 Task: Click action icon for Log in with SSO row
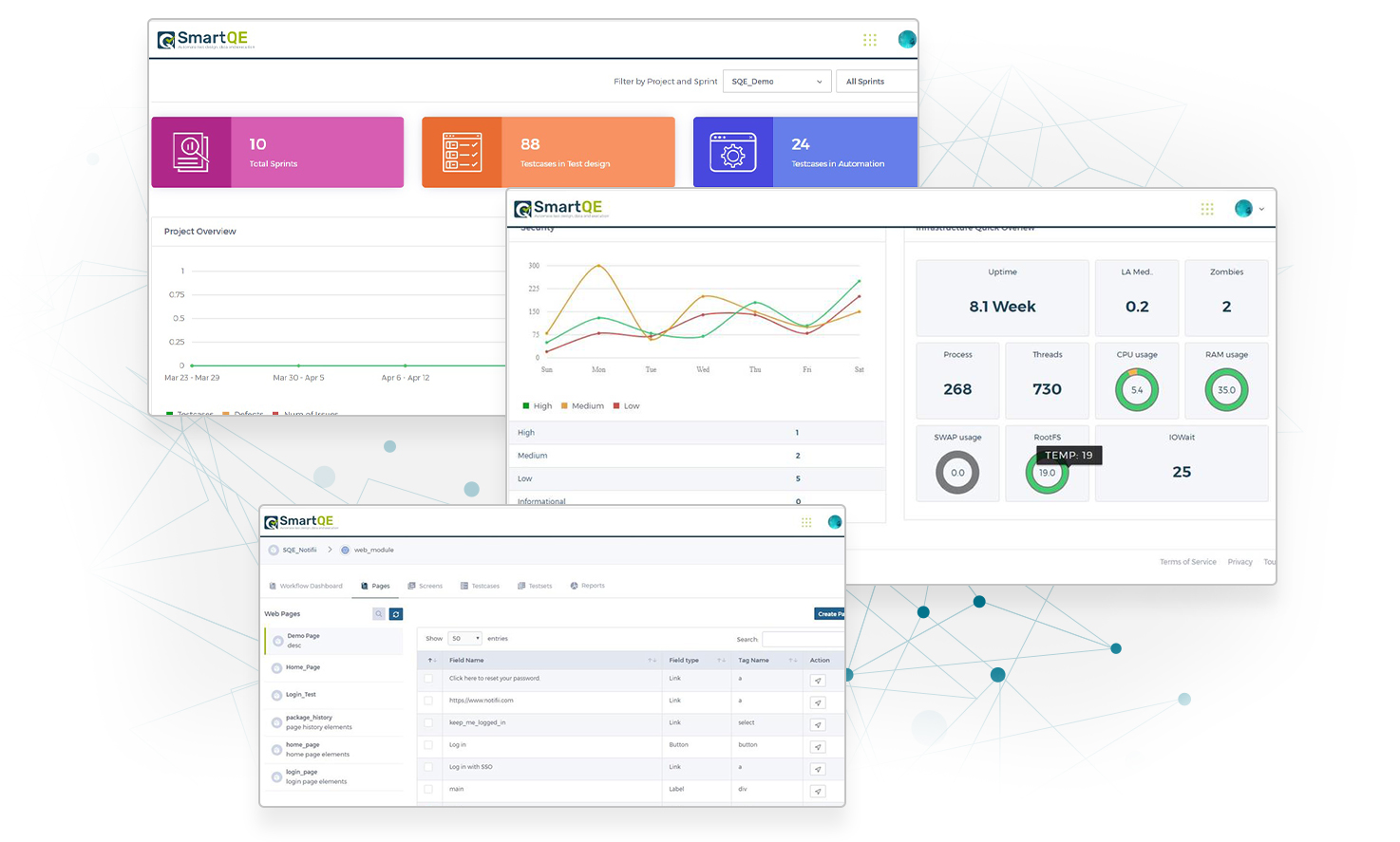(818, 769)
